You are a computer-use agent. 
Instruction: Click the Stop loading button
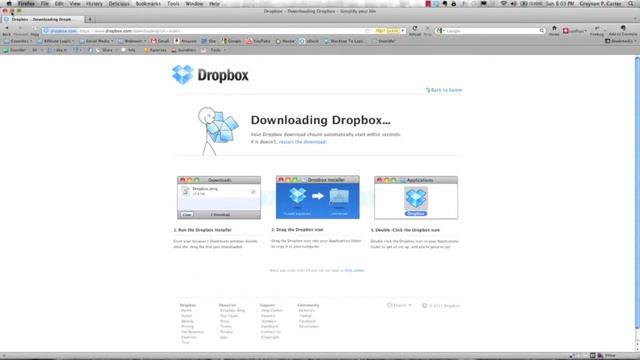[x=427, y=30]
